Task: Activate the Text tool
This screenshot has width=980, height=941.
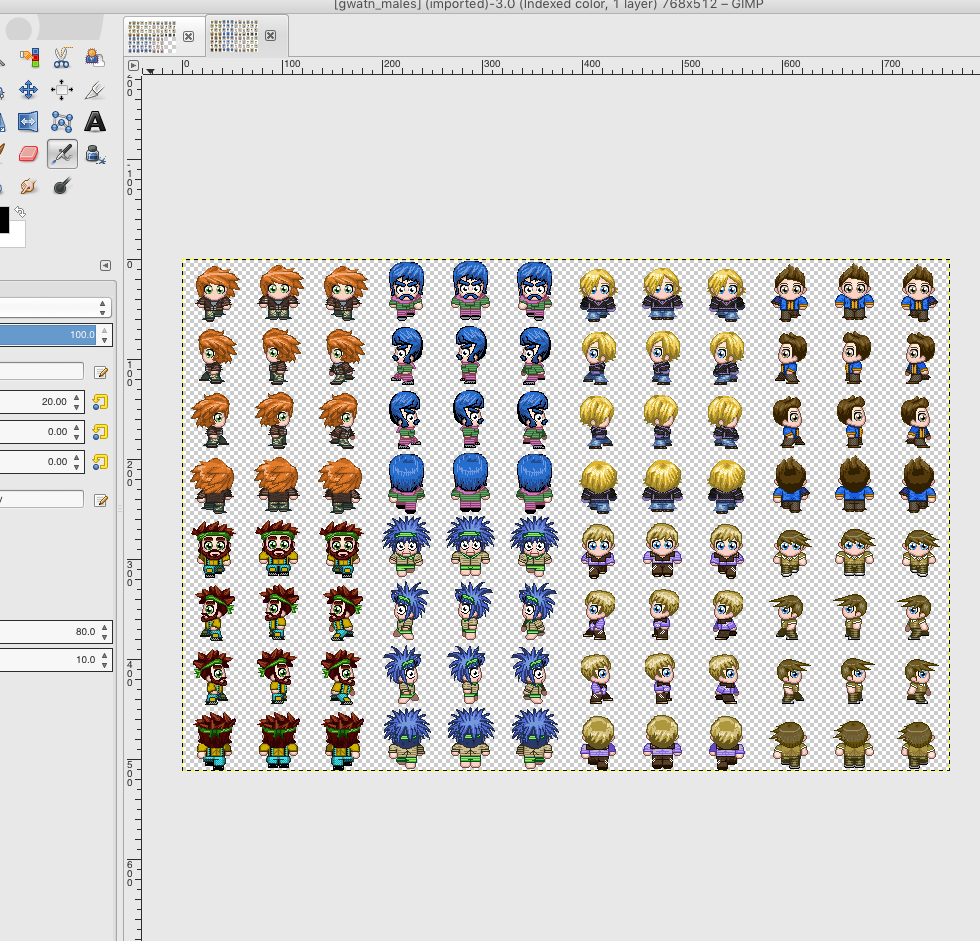Action: click(94, 122)
